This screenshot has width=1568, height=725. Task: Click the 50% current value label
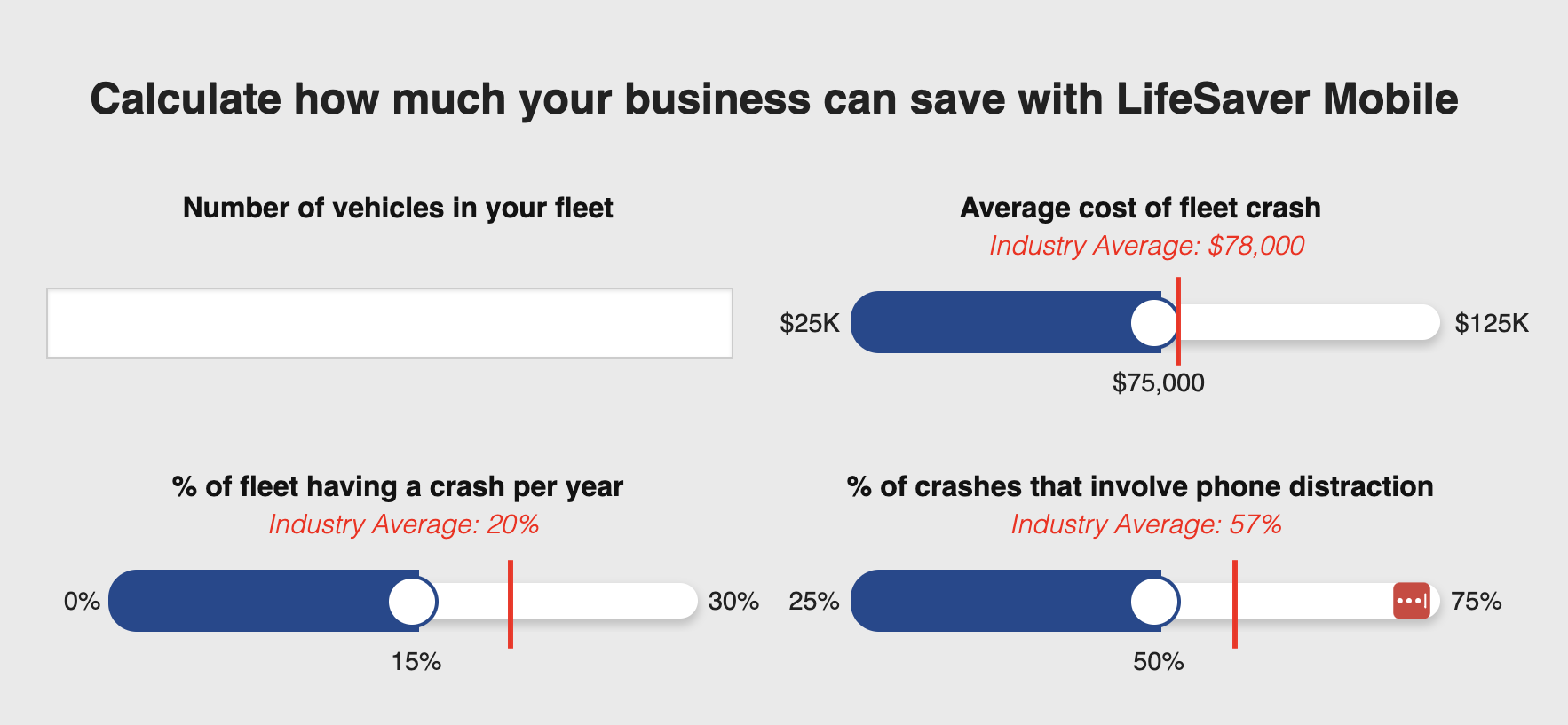[1158, 662]
